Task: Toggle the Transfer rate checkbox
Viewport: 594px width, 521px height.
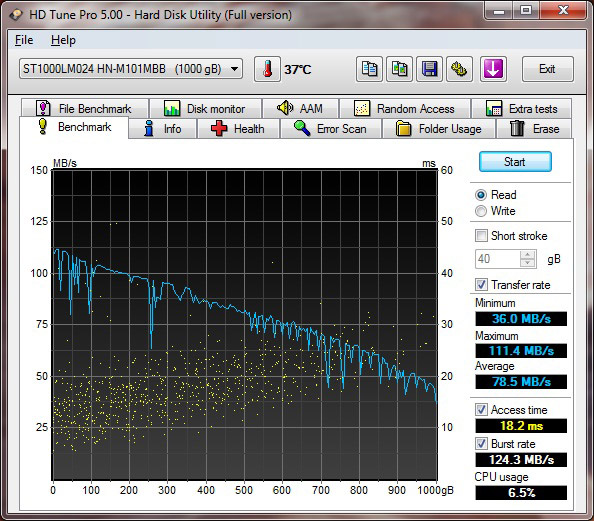Action: click(x=481, y=285)
